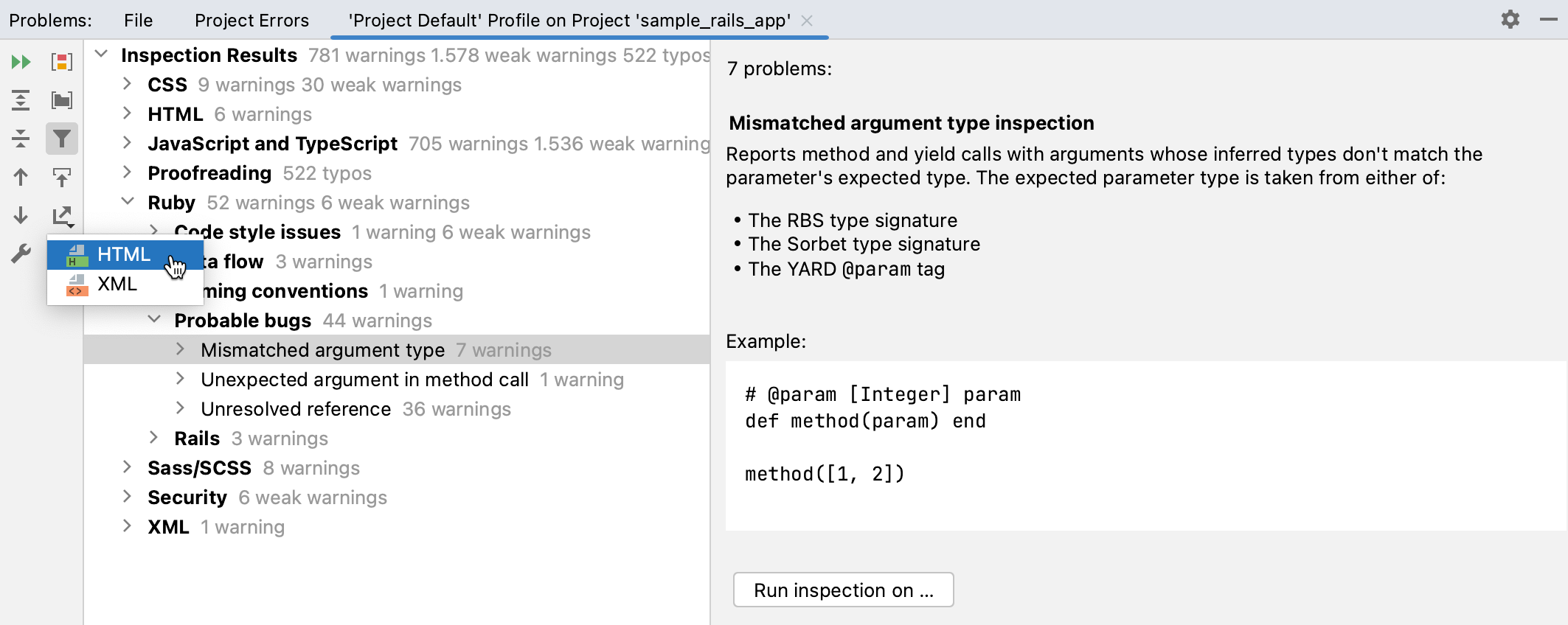Switch to the Project Errors tab
This screenshot has width=1568, height=625.
click(x=251, y=20)
